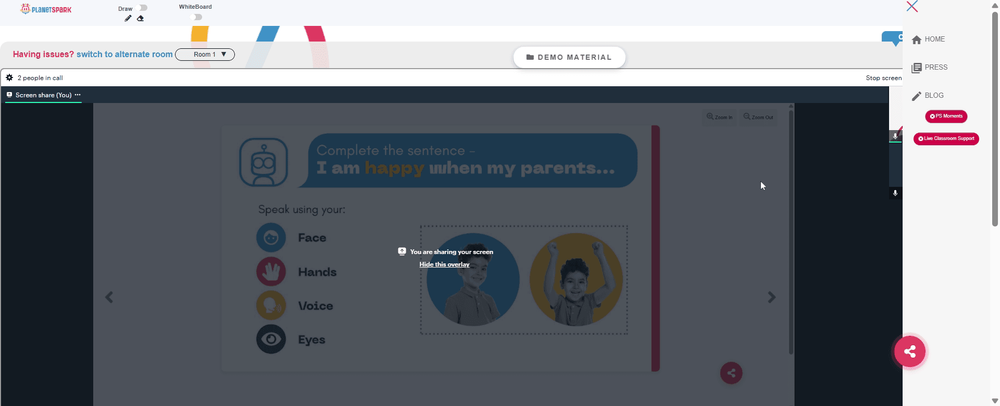Click the PlanetSpark logo
The image size is (1000, 406).
[46, 9]
